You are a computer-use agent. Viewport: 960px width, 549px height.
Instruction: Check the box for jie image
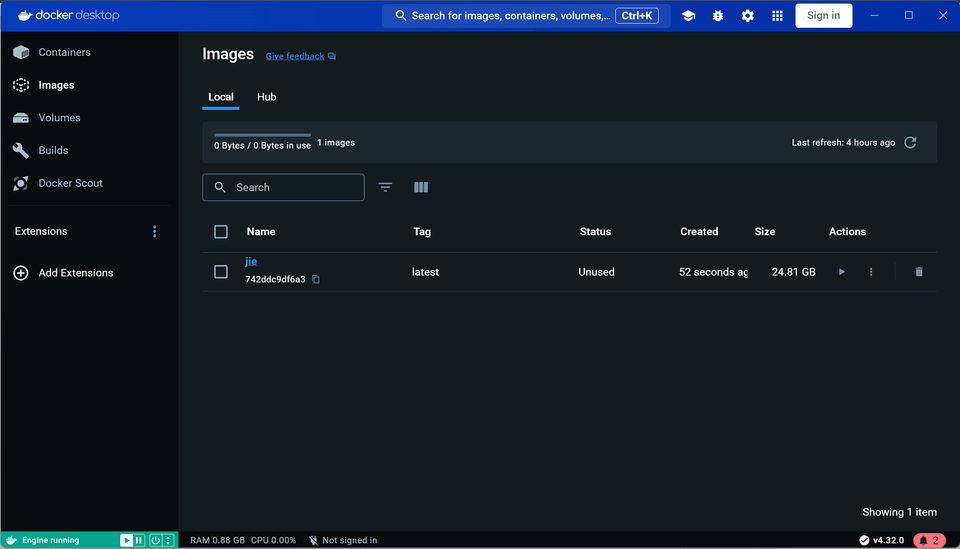pyautogui.click(x=221, y=272)
